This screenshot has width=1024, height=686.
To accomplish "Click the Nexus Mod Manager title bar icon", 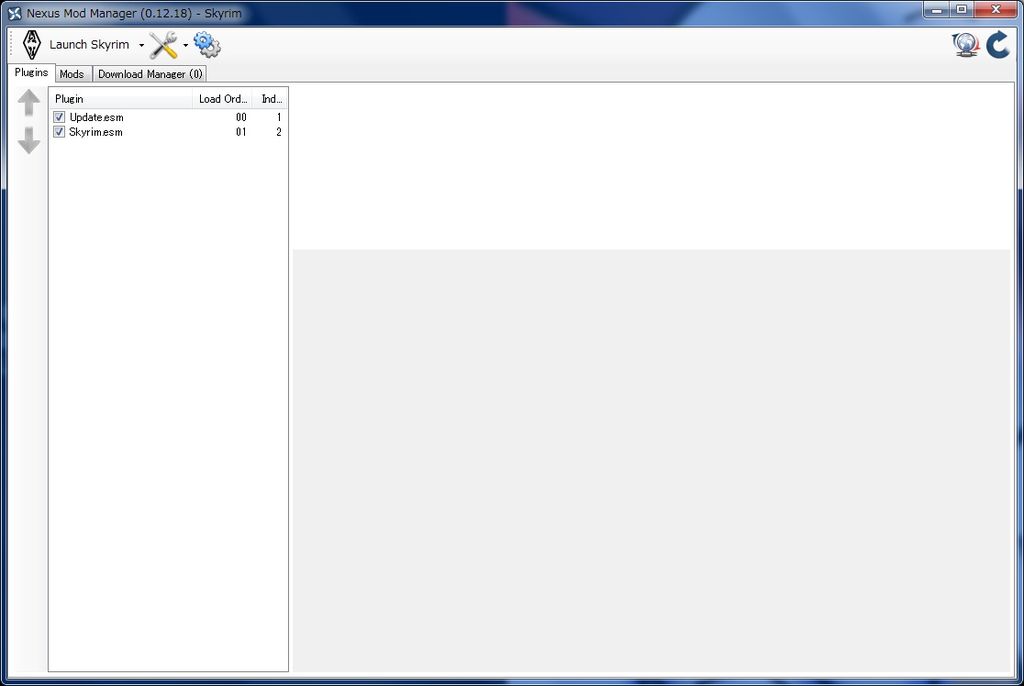I will pos(14,13).
